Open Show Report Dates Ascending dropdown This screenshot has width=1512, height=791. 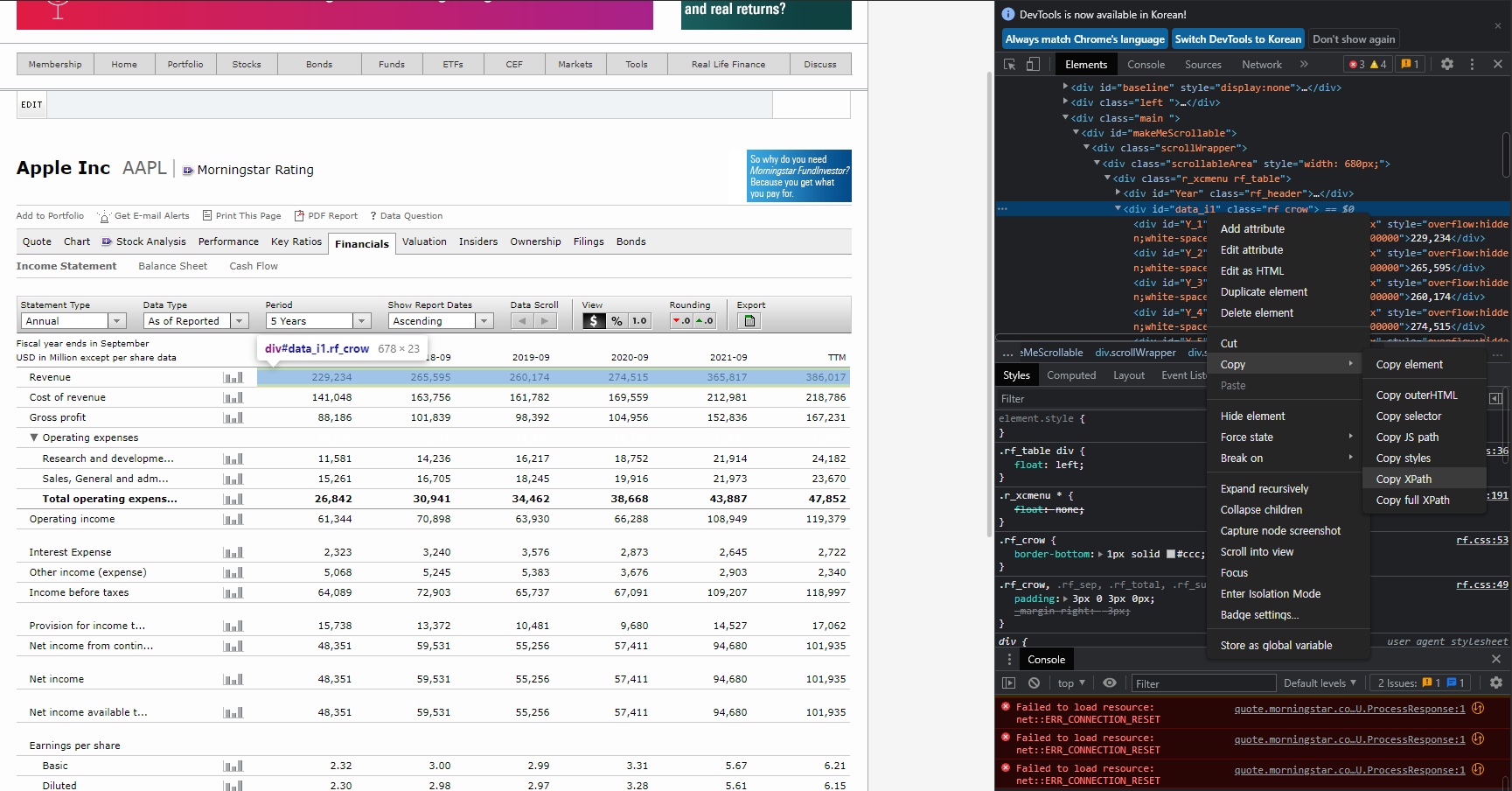point(441,321)
